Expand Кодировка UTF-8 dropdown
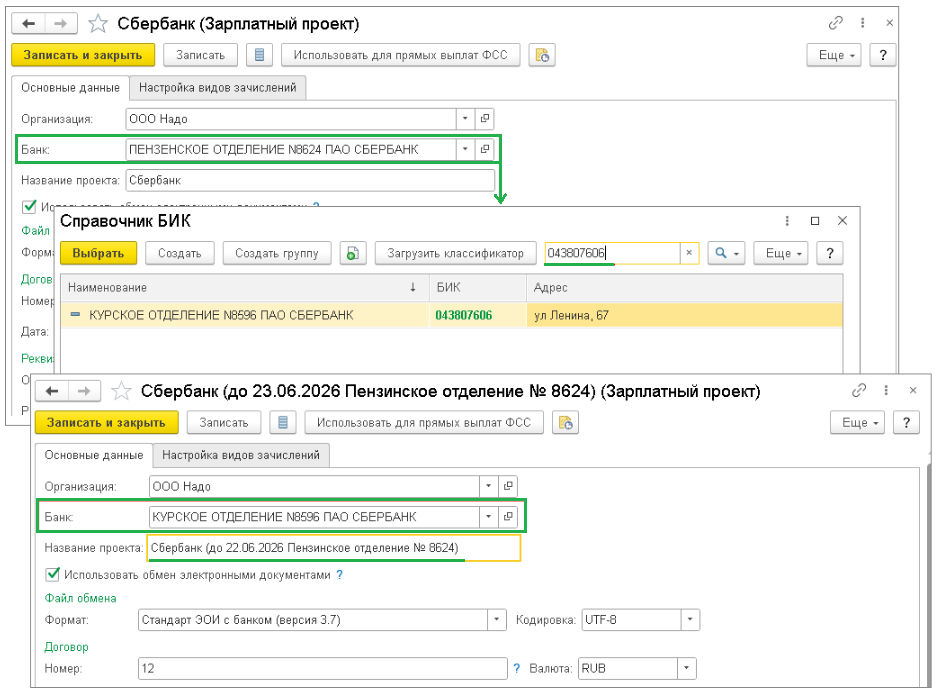The image size is (939, 697). [x=690, y=620]
